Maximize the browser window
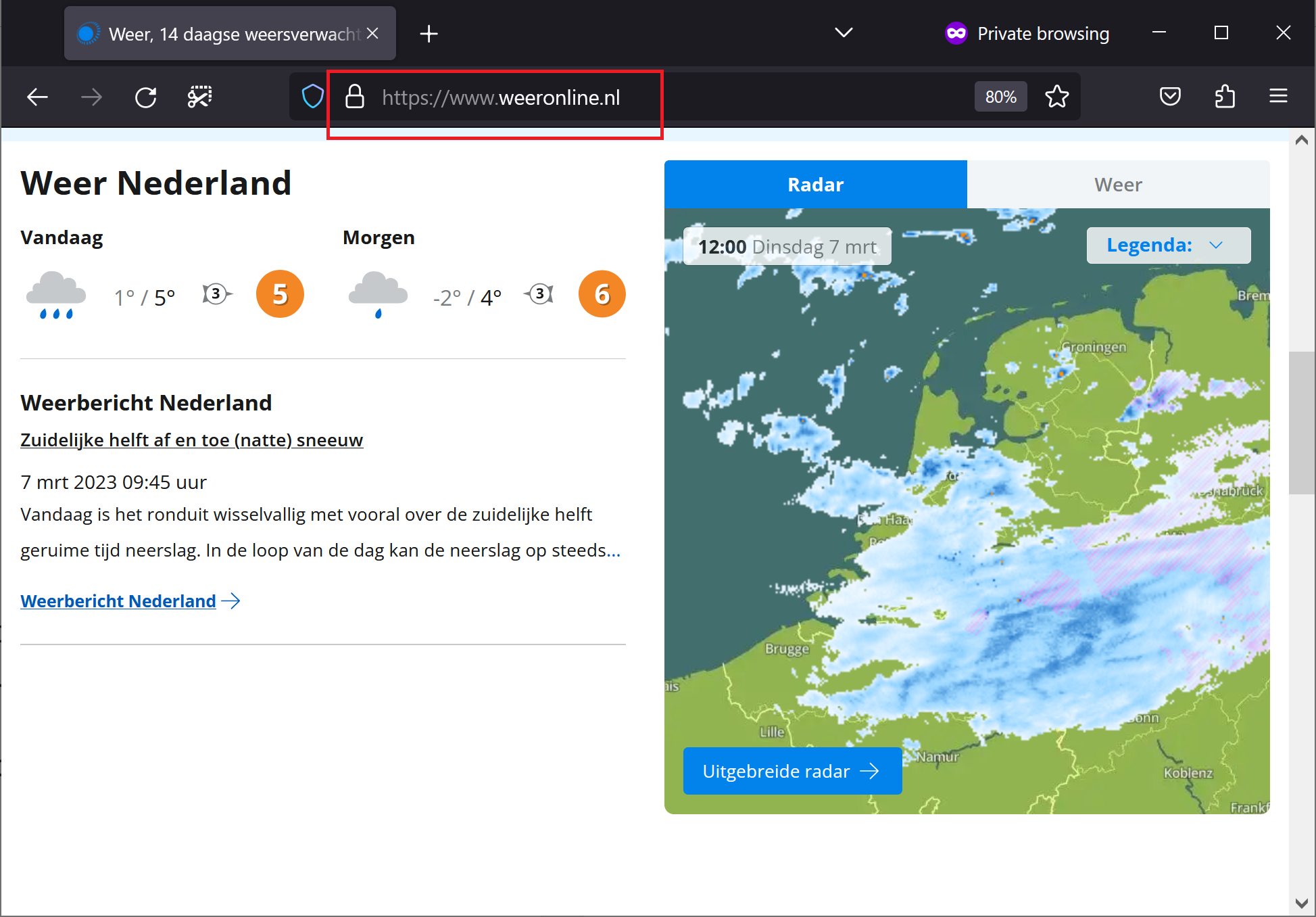 click(x=1221, y=32)
